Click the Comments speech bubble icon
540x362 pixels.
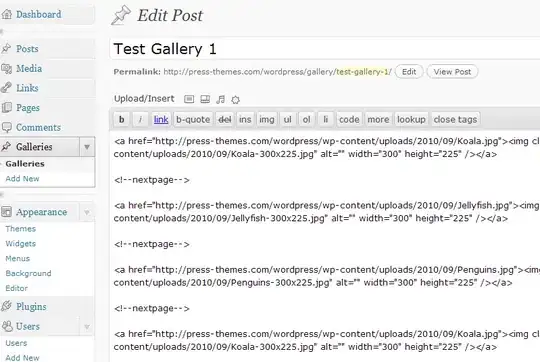(x=6, y=127)
